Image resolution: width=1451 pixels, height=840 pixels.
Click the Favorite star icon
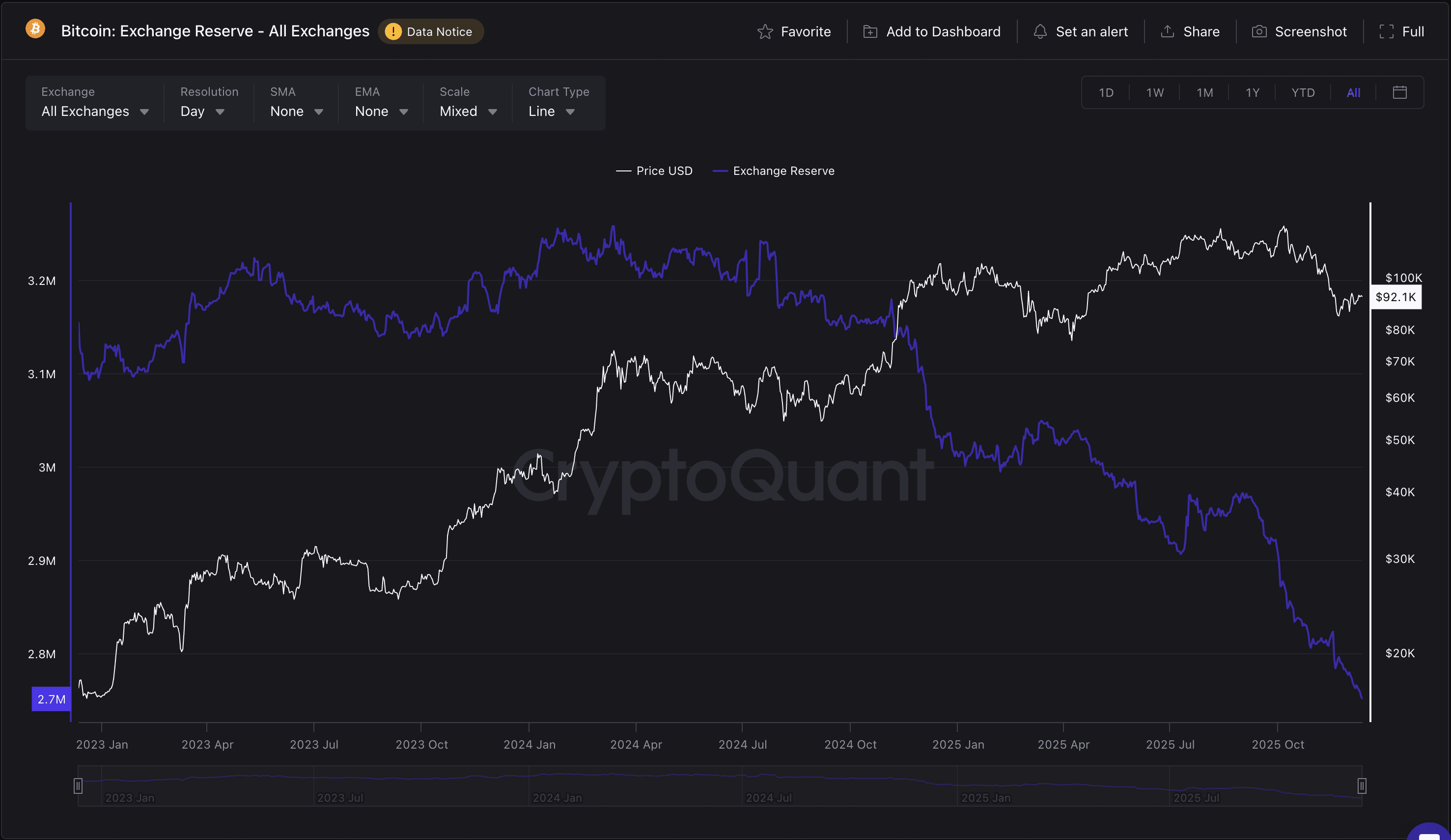(765, 31)
